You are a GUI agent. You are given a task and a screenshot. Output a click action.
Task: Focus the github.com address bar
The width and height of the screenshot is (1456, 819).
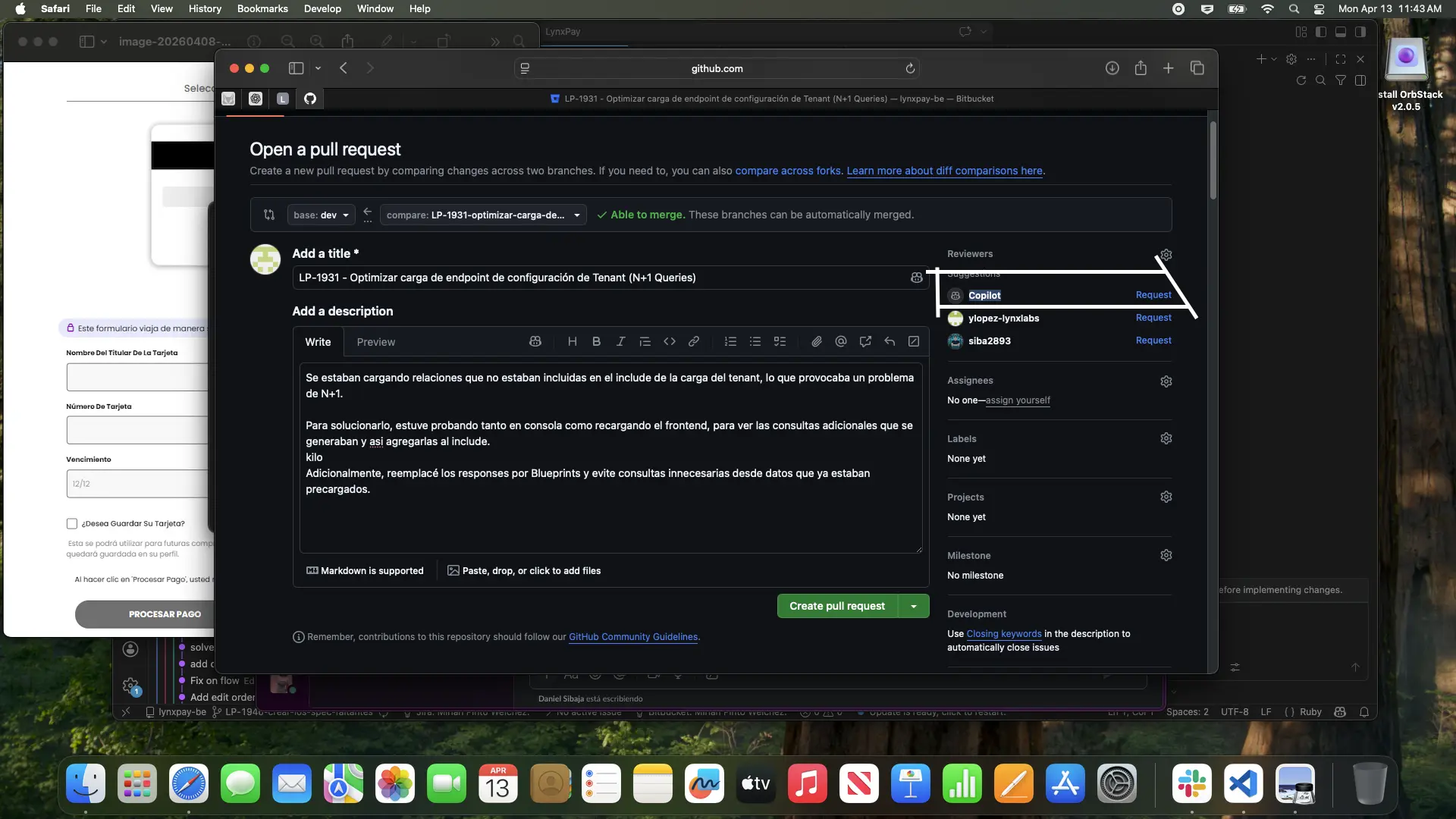coord(717,68)
